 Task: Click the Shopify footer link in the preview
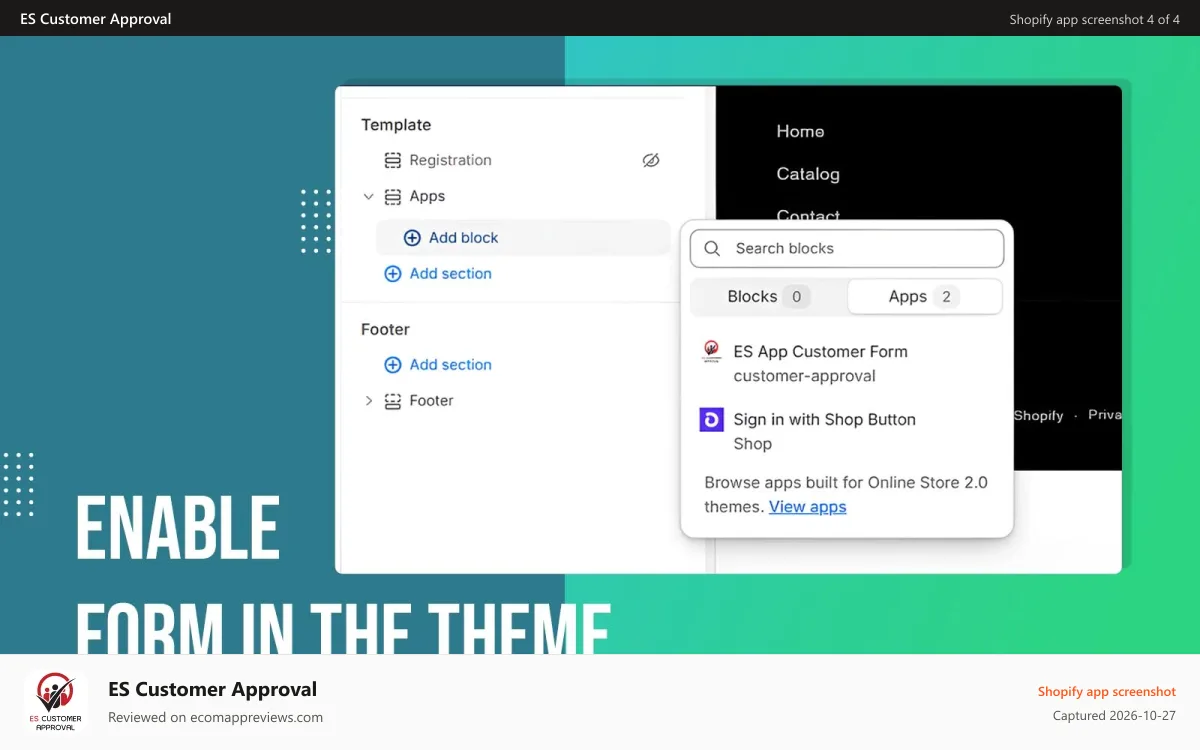coord(1038,415)
